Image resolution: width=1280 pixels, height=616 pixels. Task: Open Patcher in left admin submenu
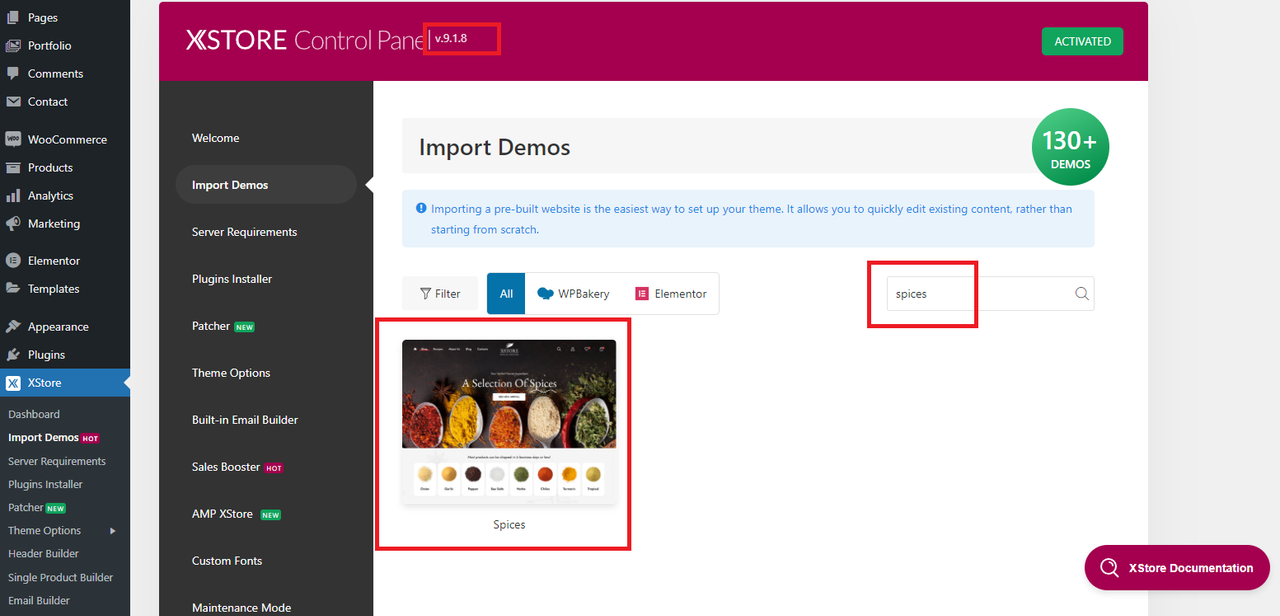point(26,507)
